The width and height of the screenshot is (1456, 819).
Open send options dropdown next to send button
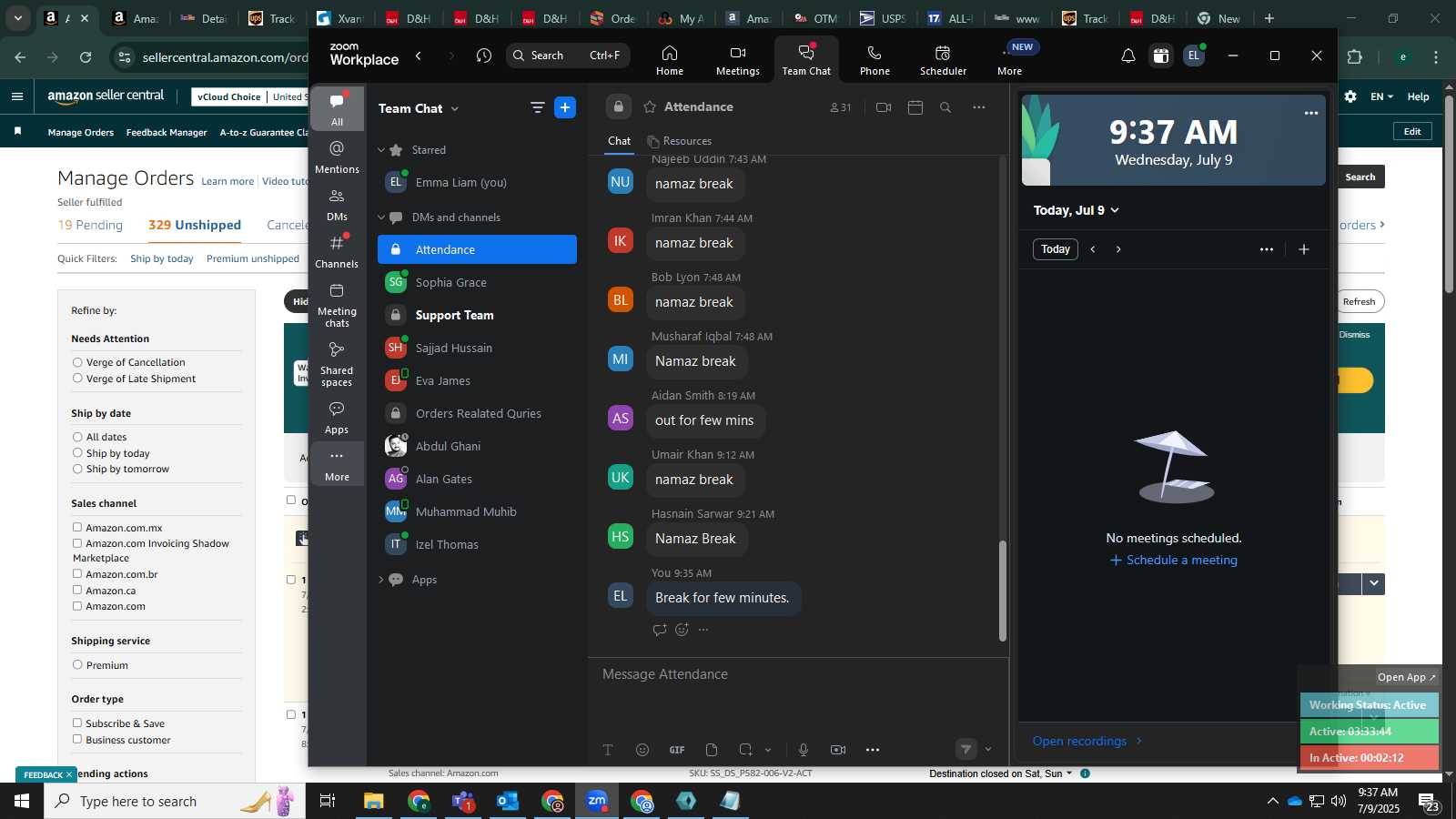pyautogui.click(x=988, y=750)
